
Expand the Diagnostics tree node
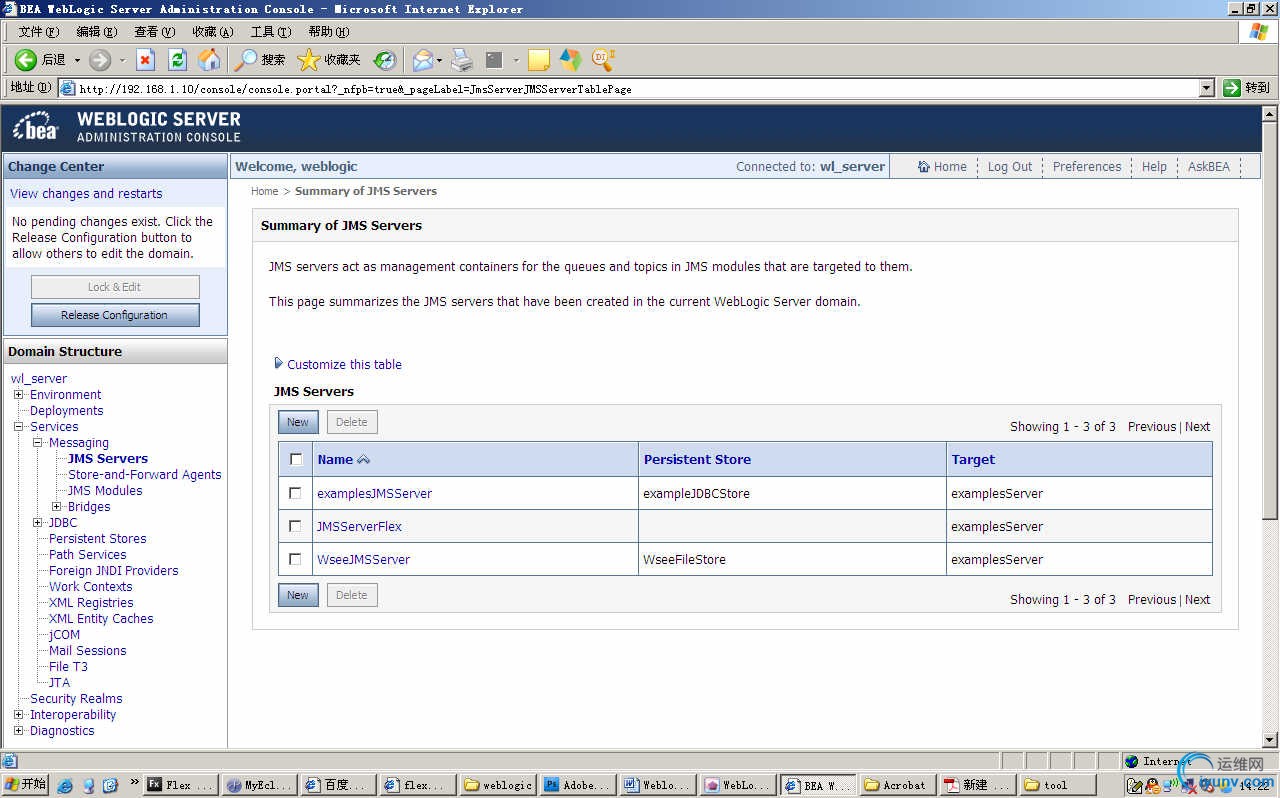tap(19, 731)
